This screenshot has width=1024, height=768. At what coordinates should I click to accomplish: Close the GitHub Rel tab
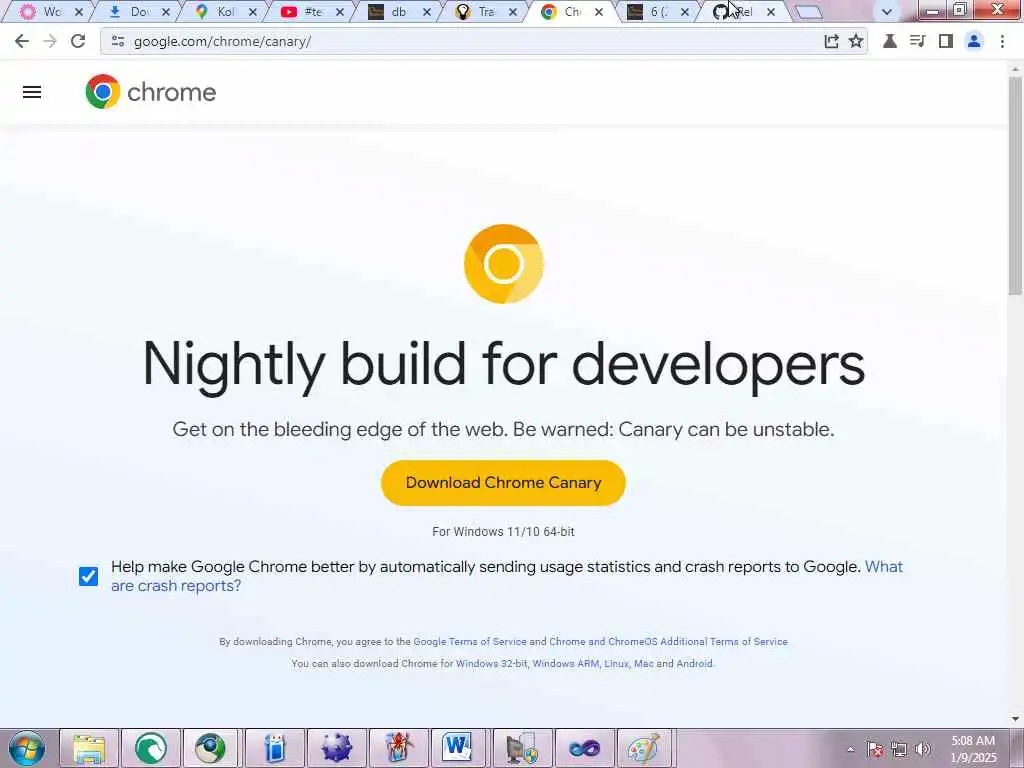pos(771,12)
